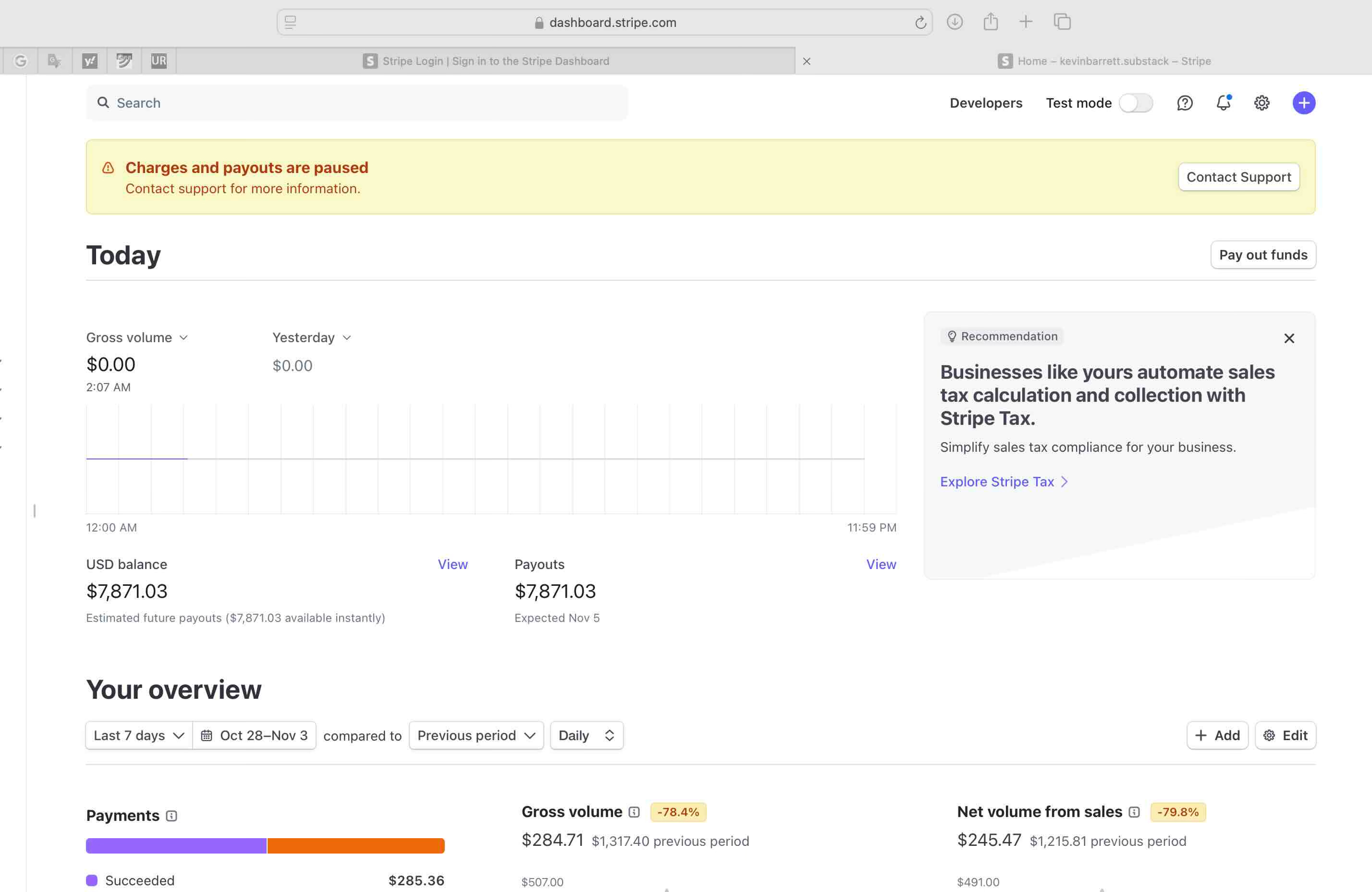Open the pinned Yahoo tab

pyautogui.click(x=89, y=61)
